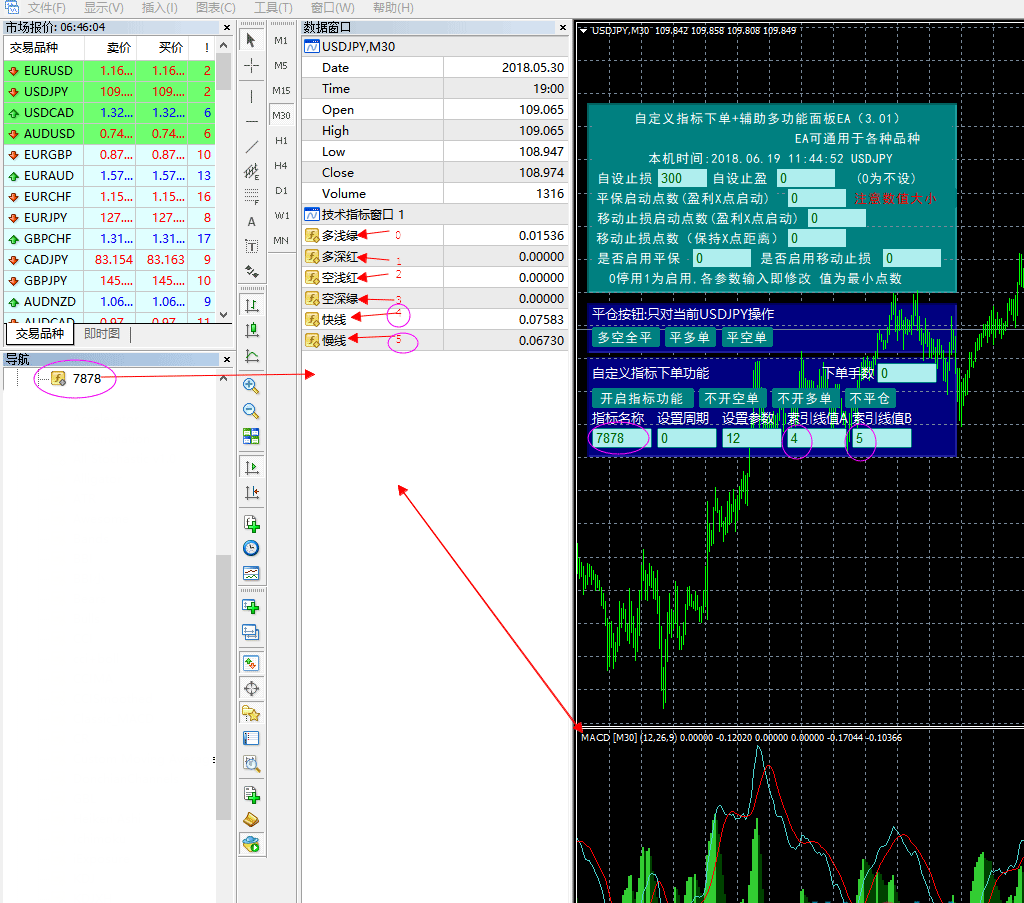The height and width of the screenshot is (903, 1024).
Task: Open the periodicity clock icon
Action: (251, 548)
